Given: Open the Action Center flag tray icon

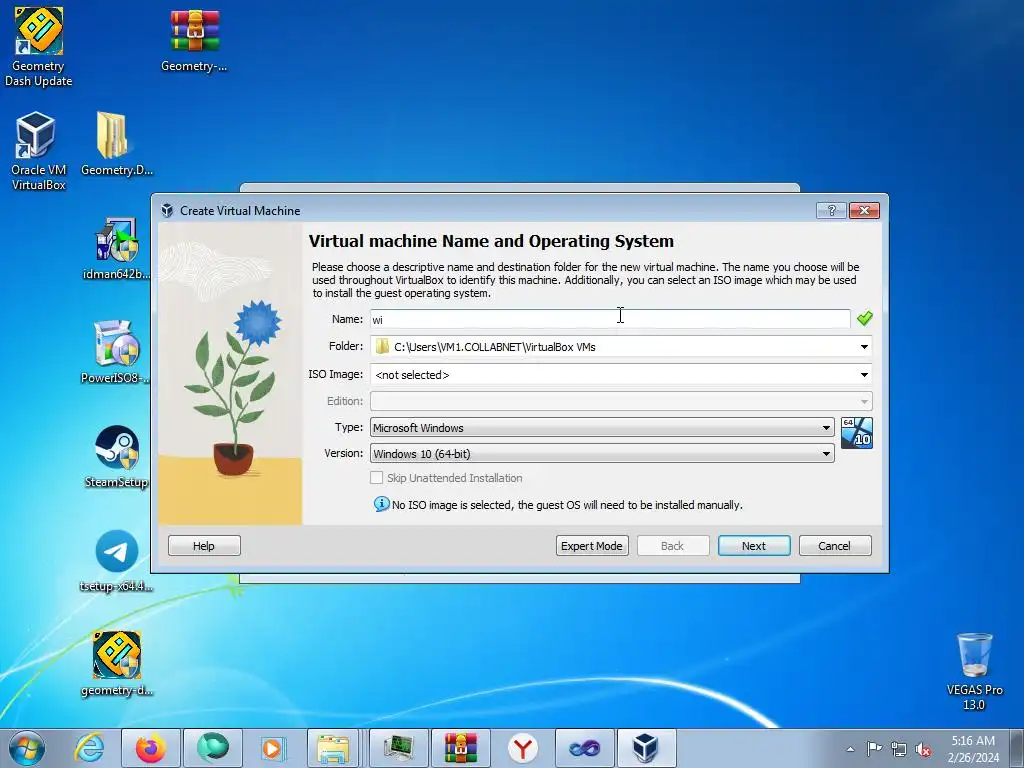Looking at the screenshot, I should click(x=874, y=748).
